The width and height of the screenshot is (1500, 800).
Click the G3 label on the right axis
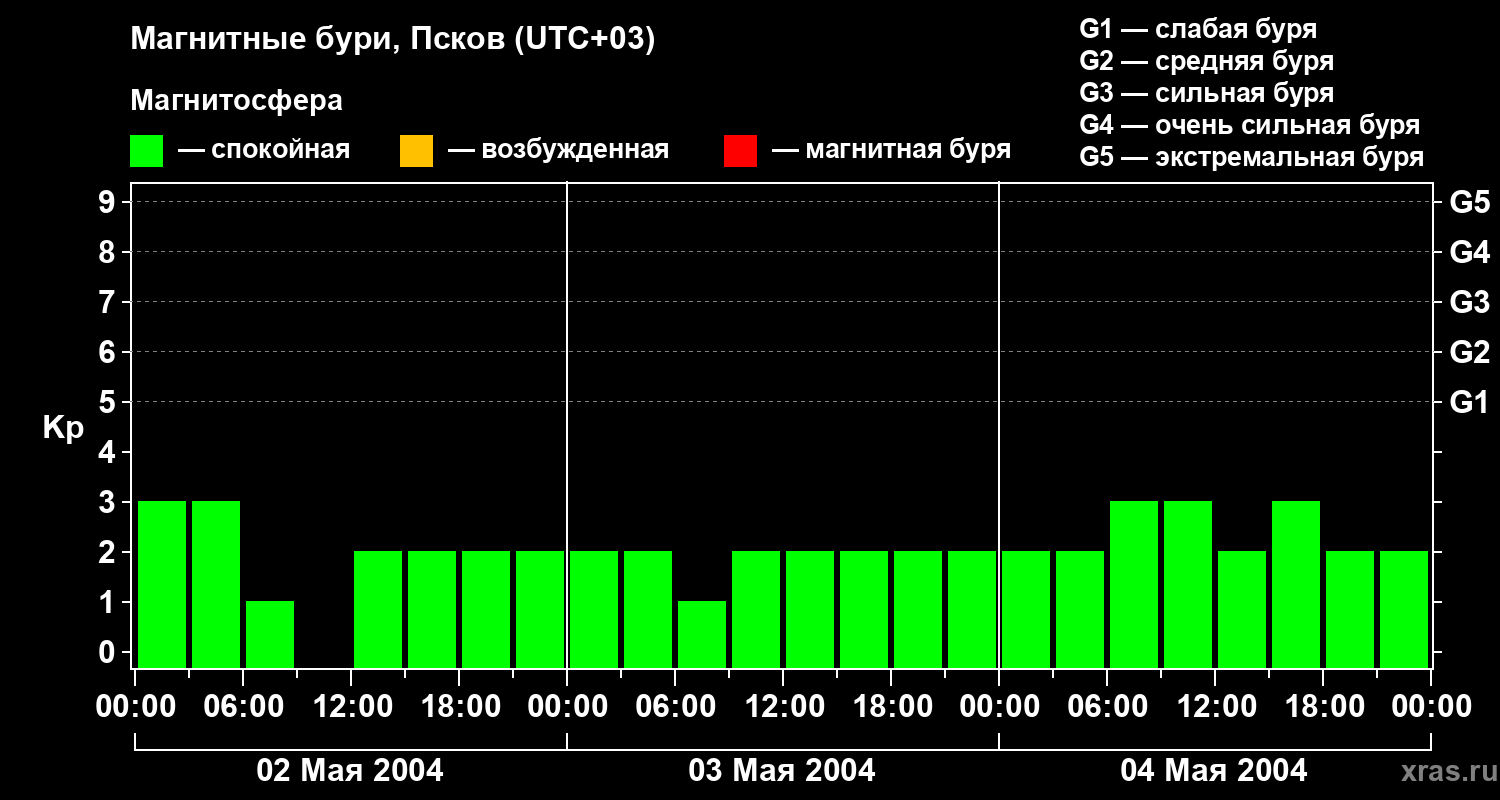point(1470,302)
